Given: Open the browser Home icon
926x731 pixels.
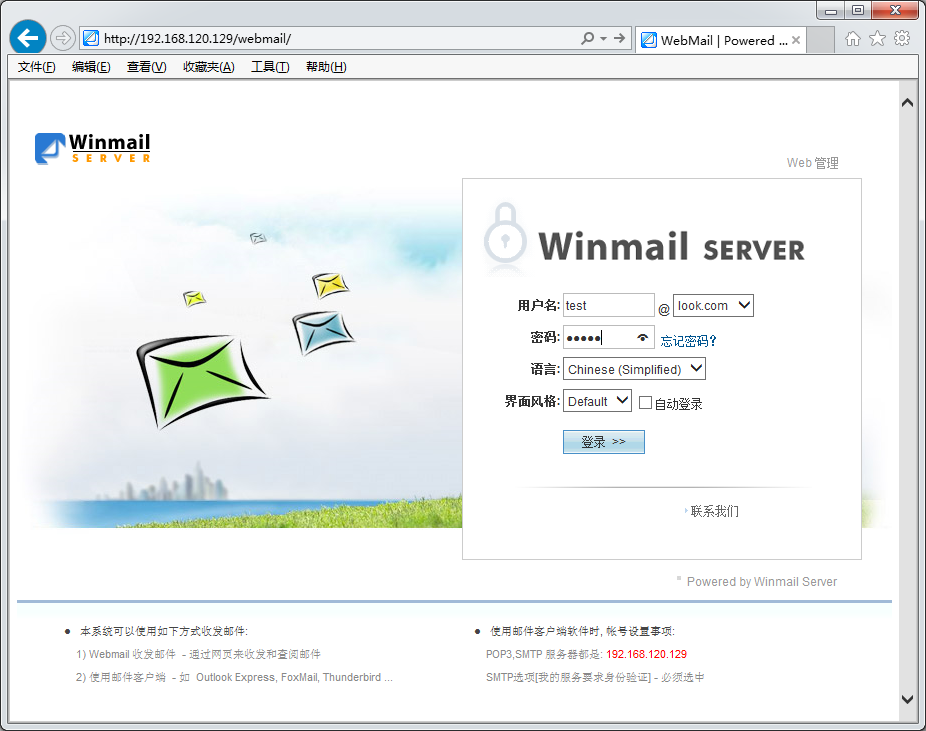Looking at the screenshot, I should click(x=853, y=39).
